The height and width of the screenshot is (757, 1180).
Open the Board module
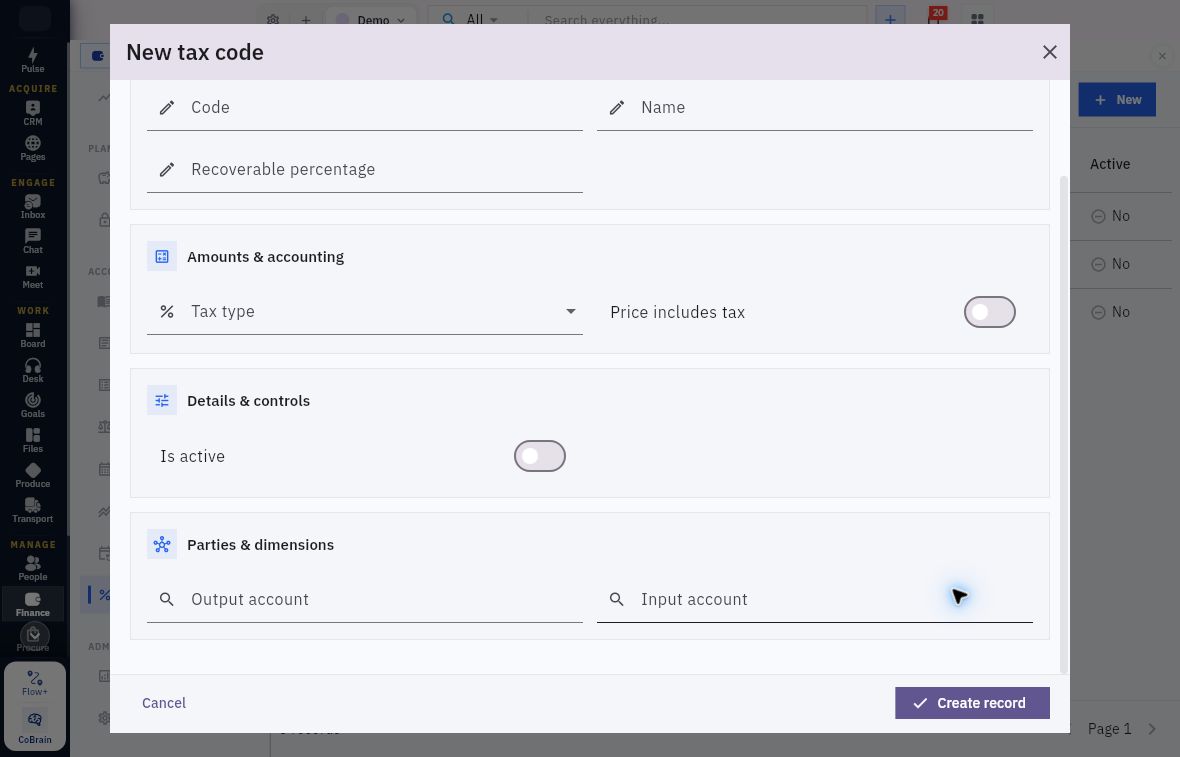coord(32,336)
